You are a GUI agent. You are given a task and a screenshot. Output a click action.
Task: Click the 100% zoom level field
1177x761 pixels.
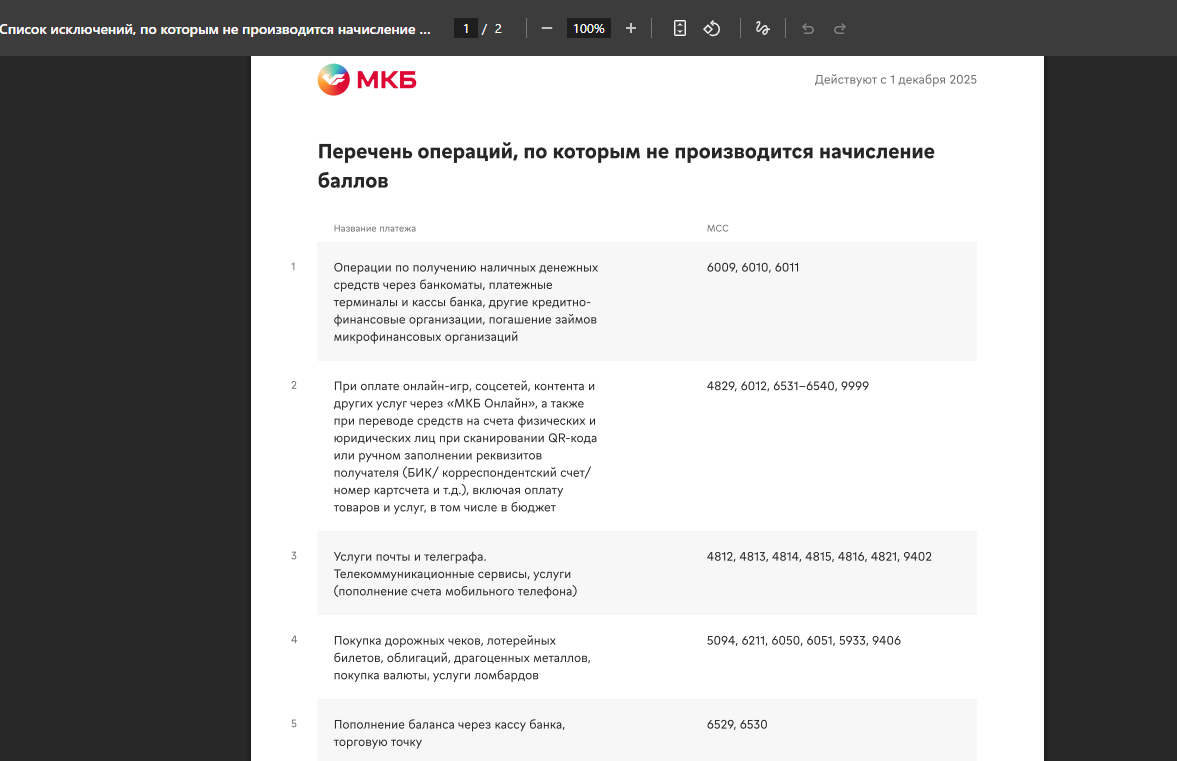coord(588,29)
